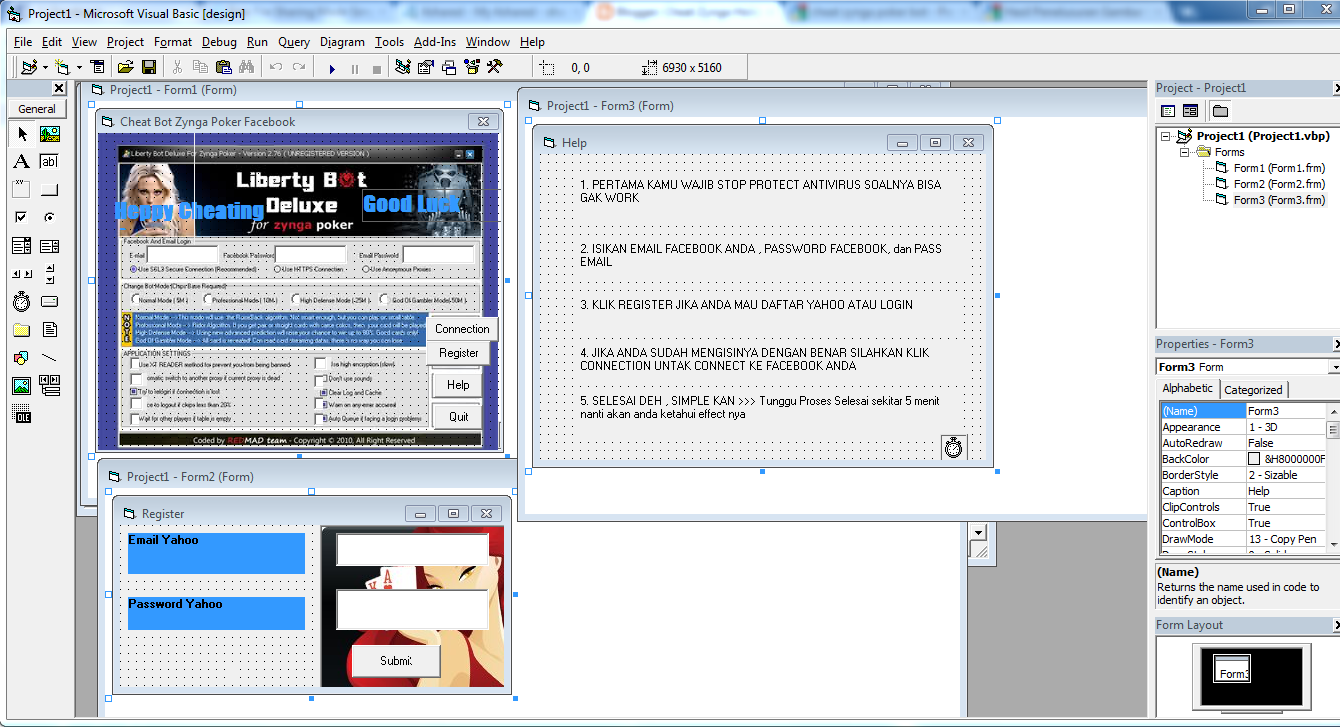Select the FileListBox control tool
Image resolution: width=1340 pixels, height=727 pixels.
tap(50, 330)
